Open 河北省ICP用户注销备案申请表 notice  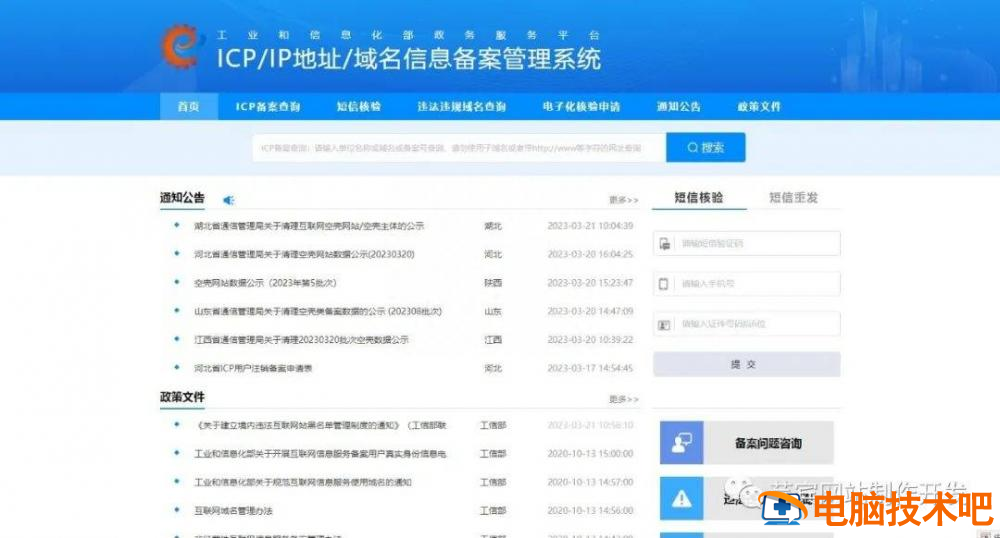pyautogui.click(x=253, y=368)
